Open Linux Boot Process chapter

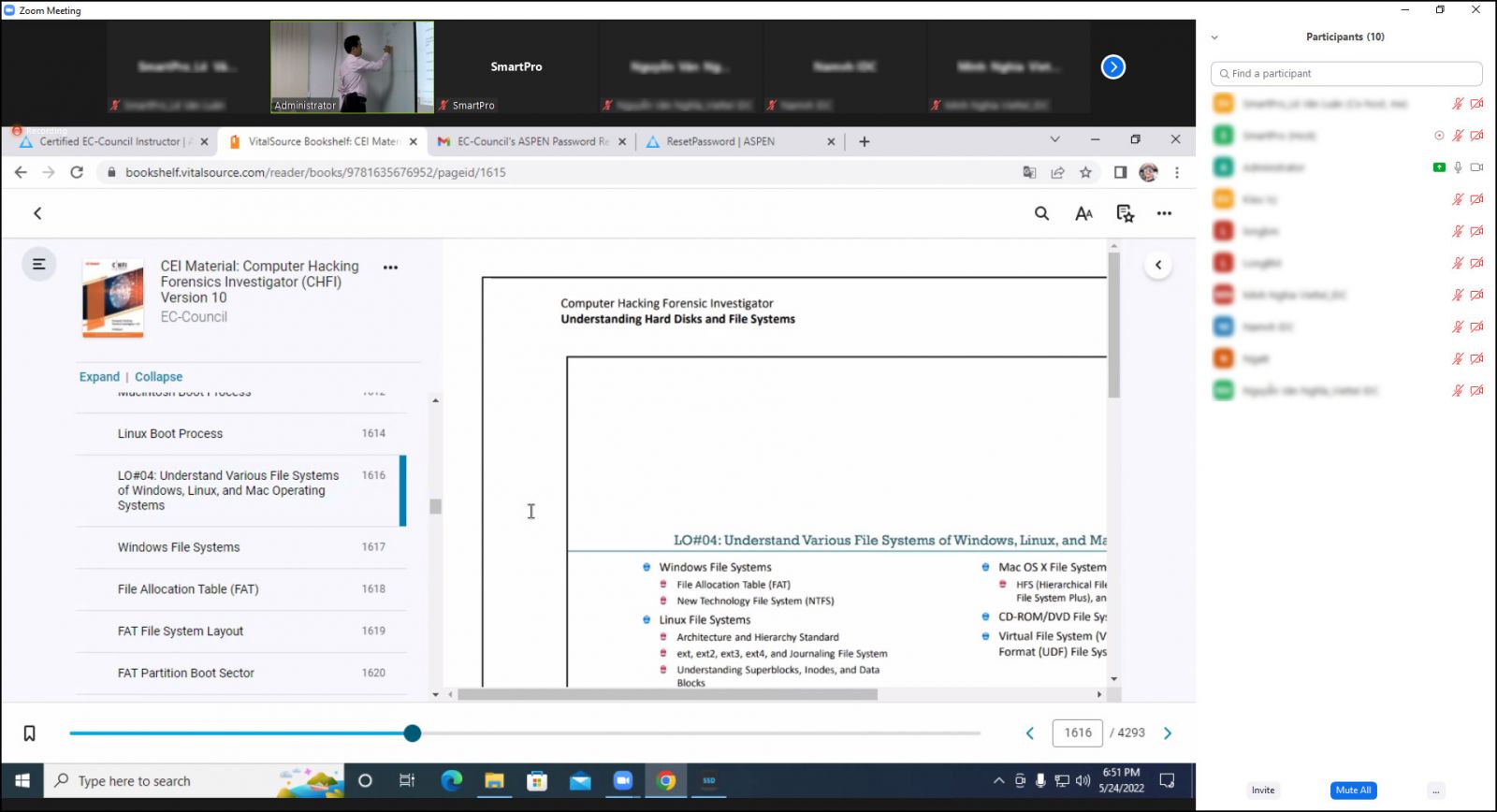pyautogui.click(x=241, y=434)
